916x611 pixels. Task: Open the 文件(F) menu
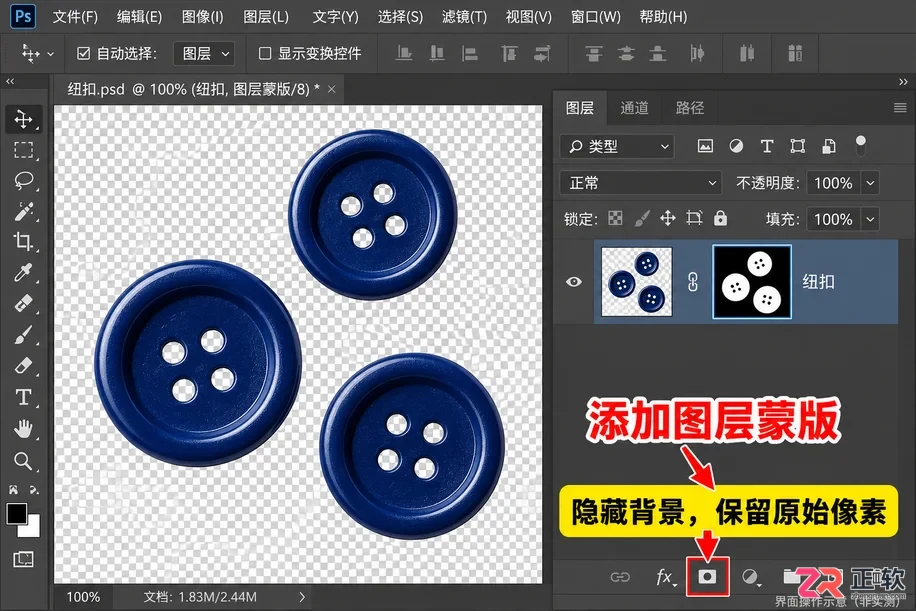pyautogui.click(x=75, y=17)
